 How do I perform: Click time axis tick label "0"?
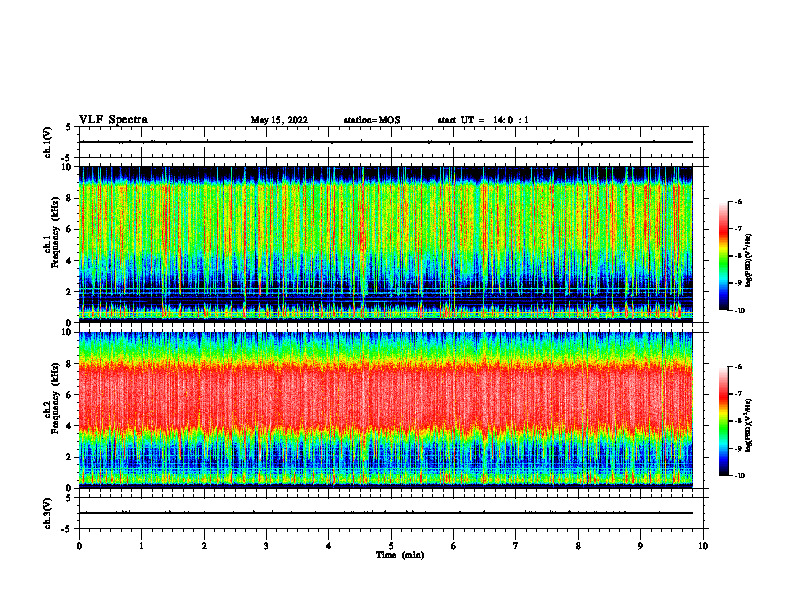tap(79, 546)
